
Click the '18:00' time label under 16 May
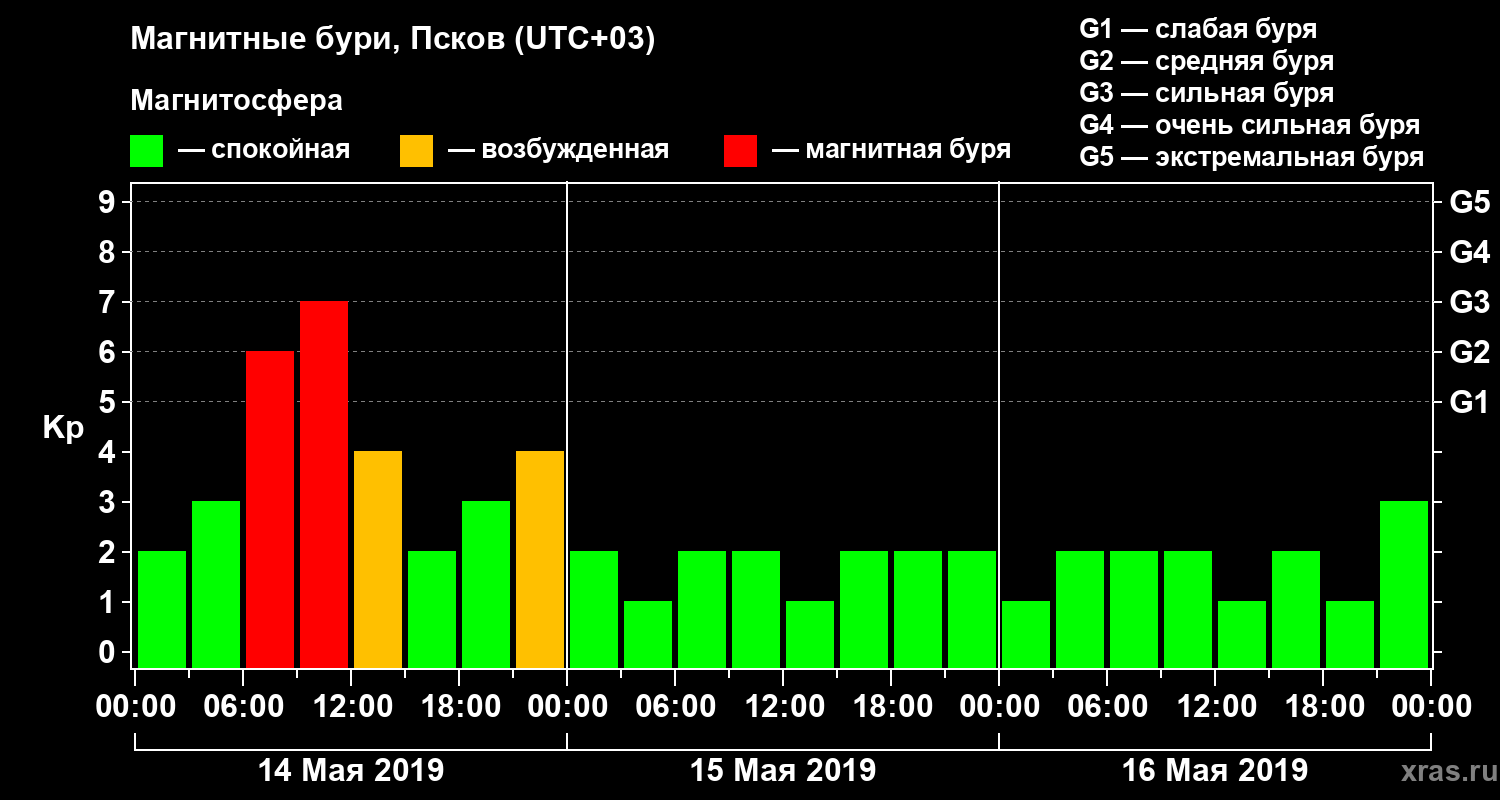1323,707
